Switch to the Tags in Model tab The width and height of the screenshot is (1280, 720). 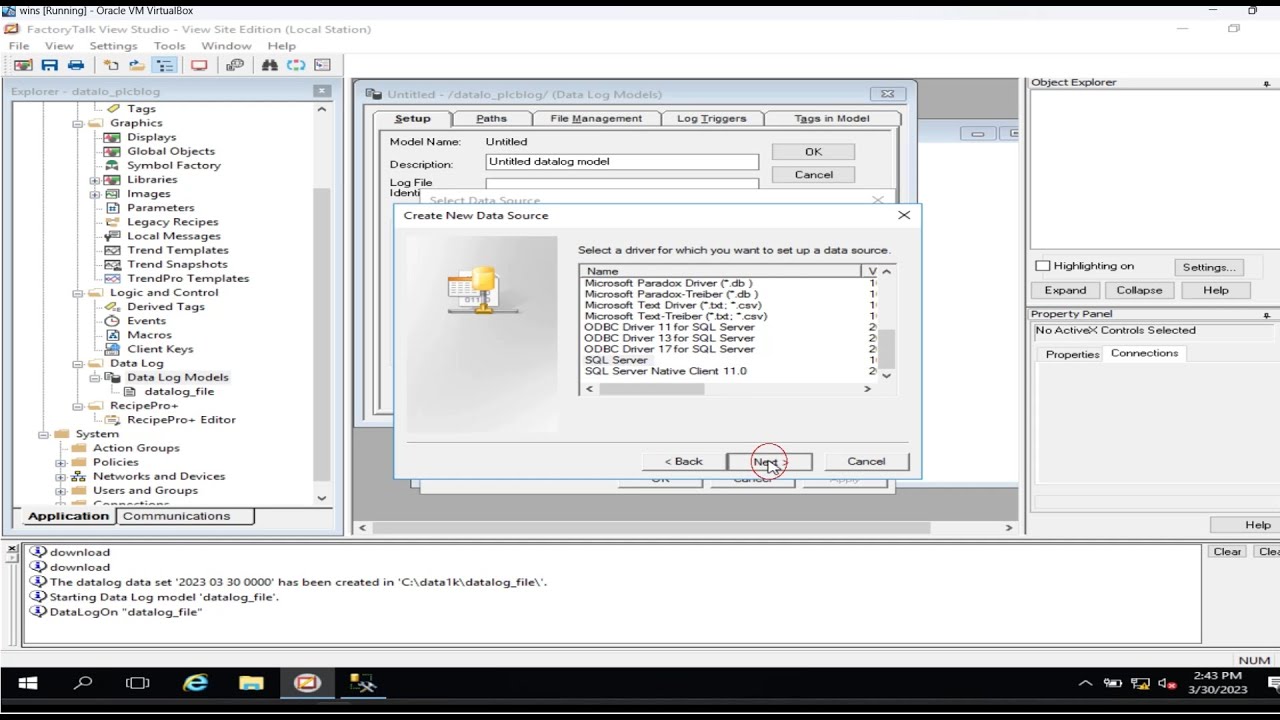(x=831, y=118)
